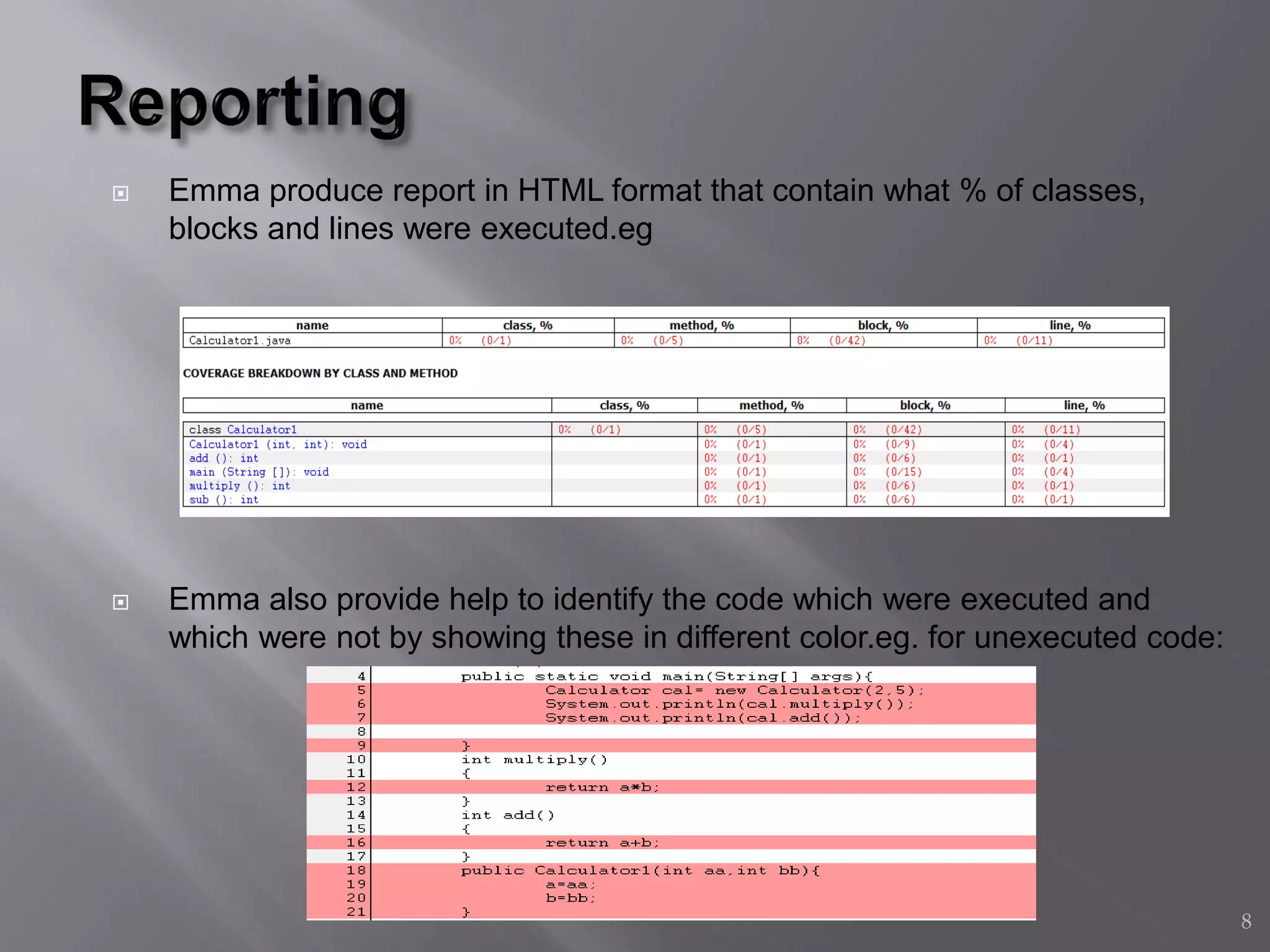Screen dimensions: 1270x952
Task: Open the 'sub (): int' method link
Action: click(x=224, y=500)
